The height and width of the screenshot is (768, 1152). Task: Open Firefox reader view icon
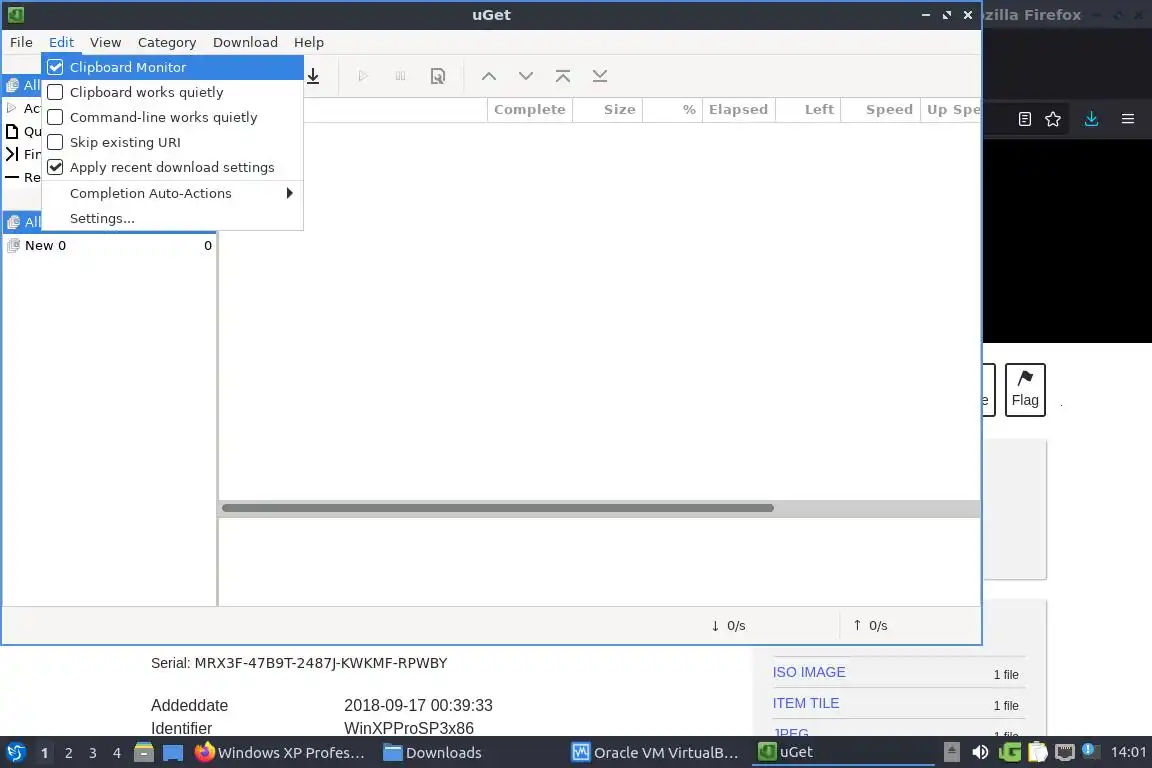pyautogui.click(x=1025, y=119)
